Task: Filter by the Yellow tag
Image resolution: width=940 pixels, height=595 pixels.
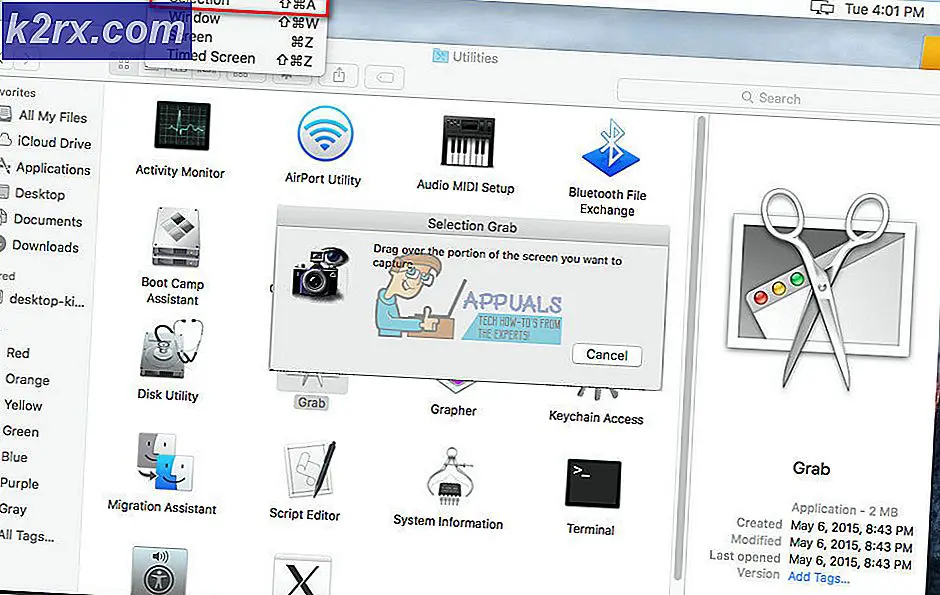Action: 23,405
